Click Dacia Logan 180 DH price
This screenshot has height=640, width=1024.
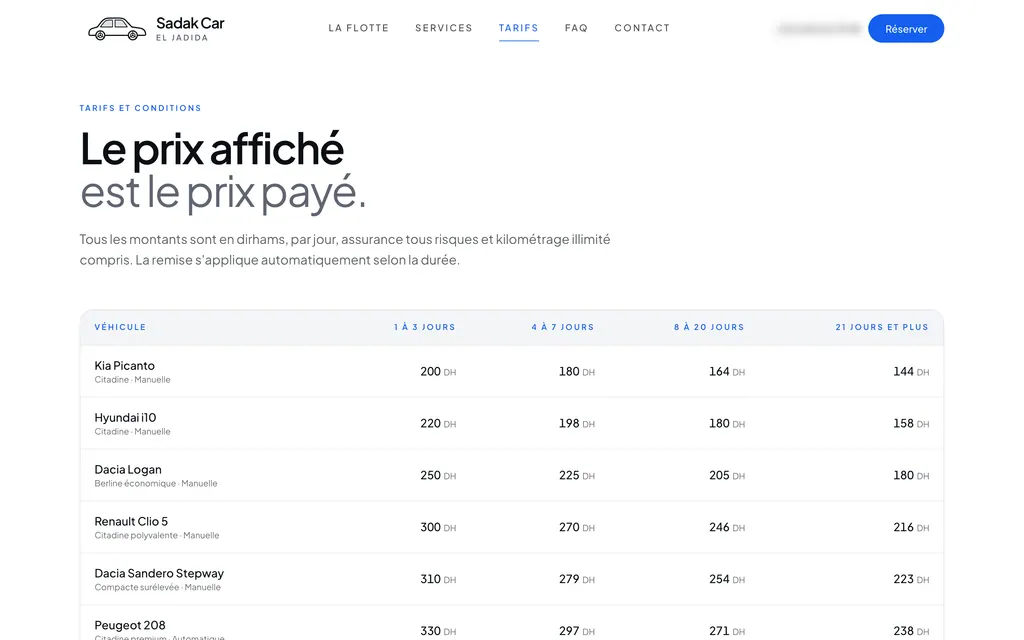(911, 475)
